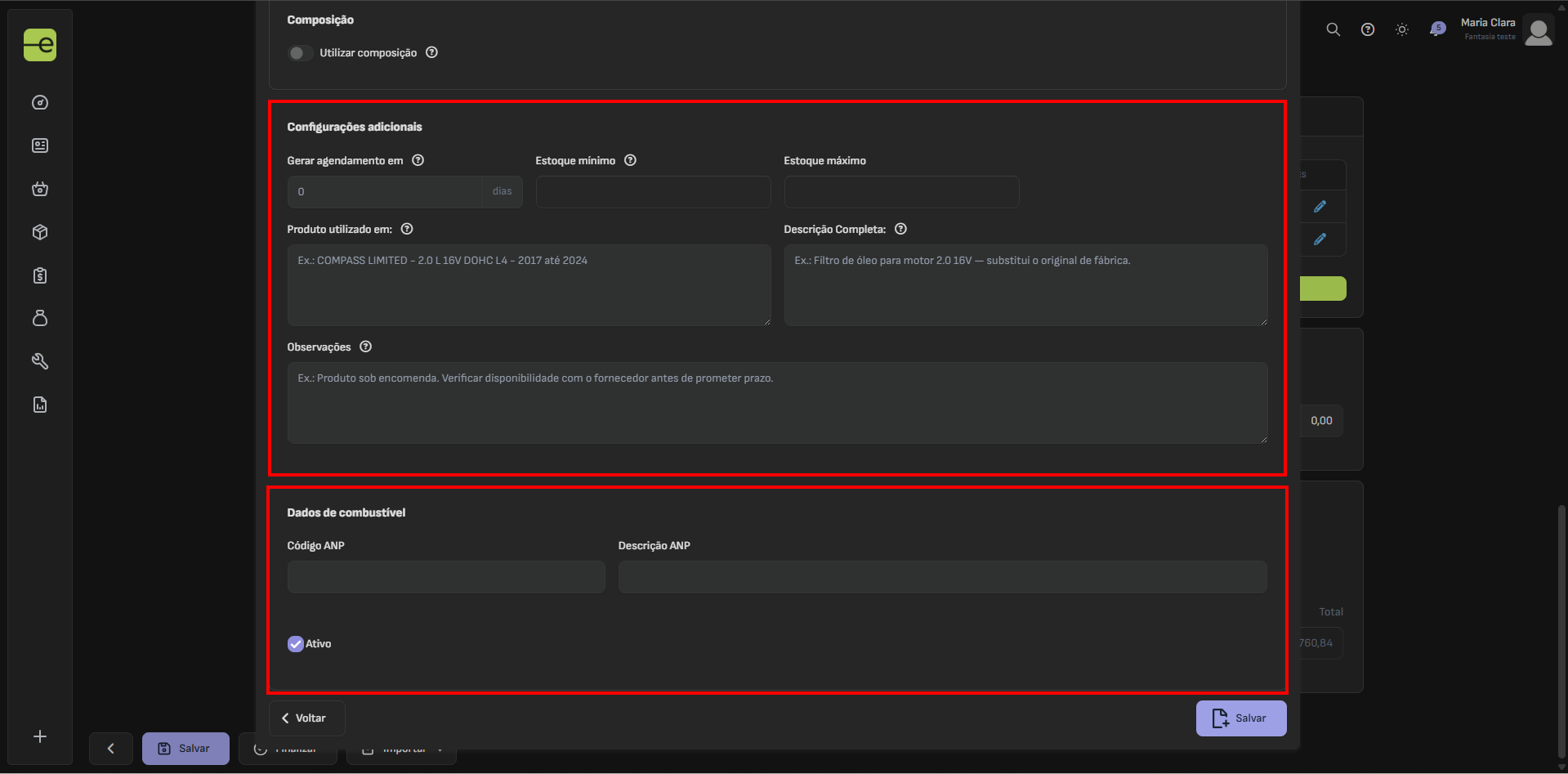Toggle the light theme sun icon
This screenshot has height=774, width=1568.
click(x=1402, y=29)
